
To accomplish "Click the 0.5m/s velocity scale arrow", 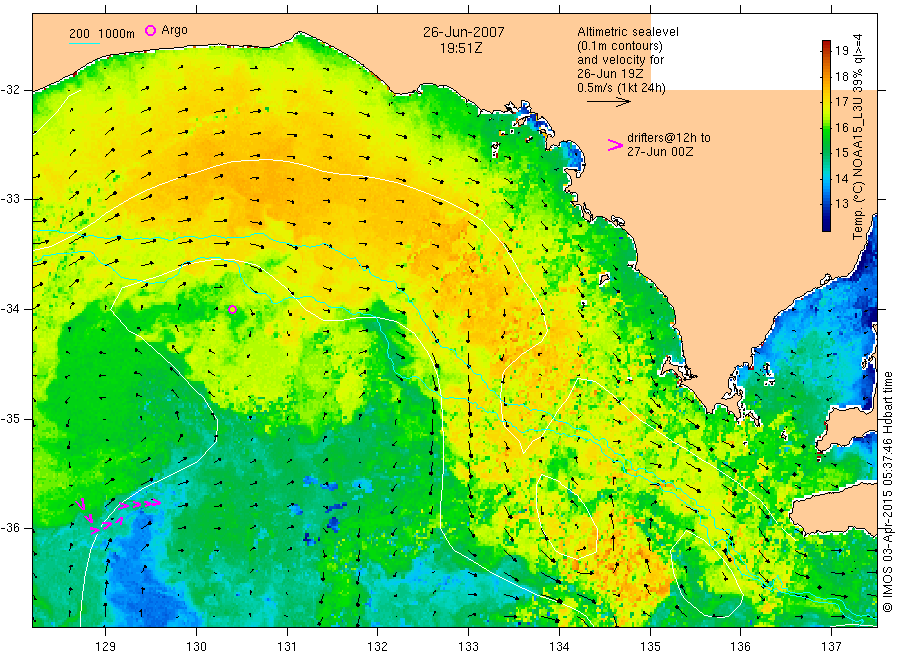I will click(x=608, y=102).
